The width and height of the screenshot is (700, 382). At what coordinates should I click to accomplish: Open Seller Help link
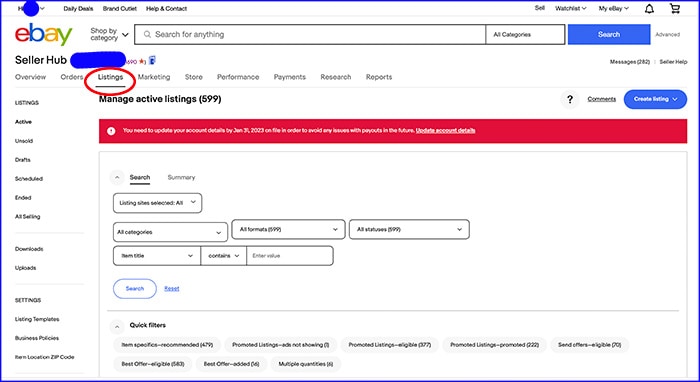[673, 62]
